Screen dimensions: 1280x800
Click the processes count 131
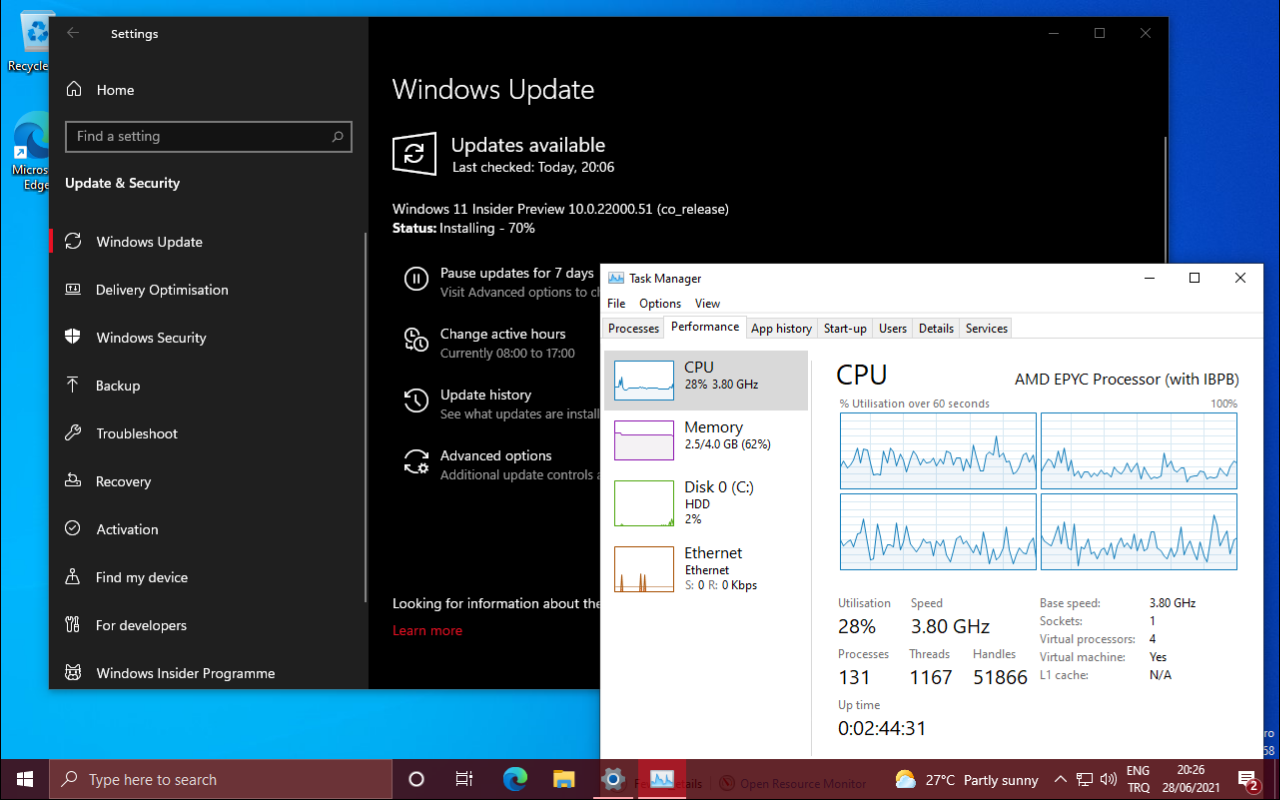[x=854, y=677]
